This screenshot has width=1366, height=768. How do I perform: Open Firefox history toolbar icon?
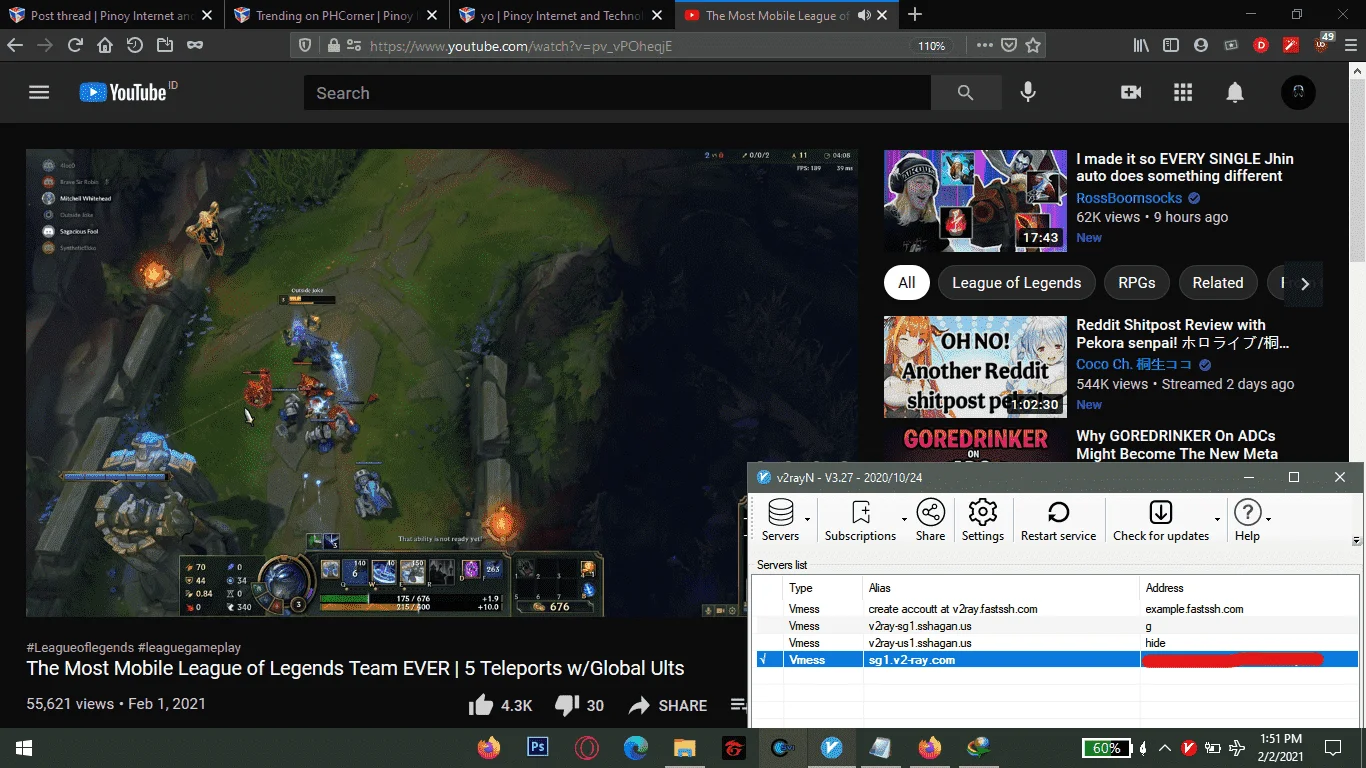(135, 45)
